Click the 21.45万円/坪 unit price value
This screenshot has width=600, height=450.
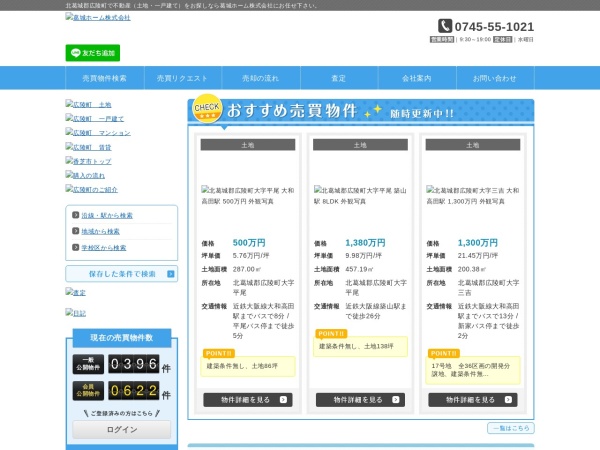click(x=478, y=256)
